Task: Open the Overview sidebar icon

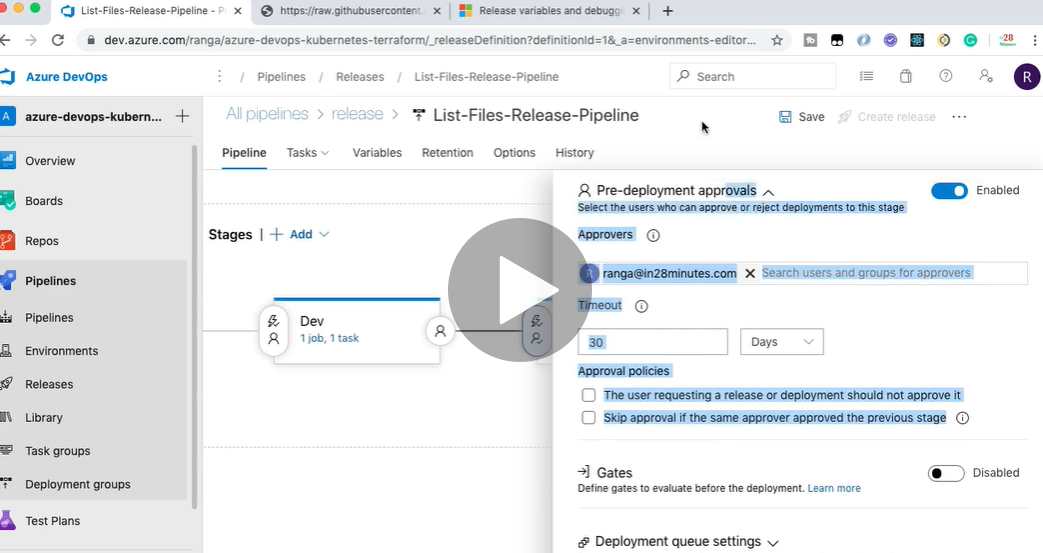Action: pyautogui.click(x=7, y=160)
